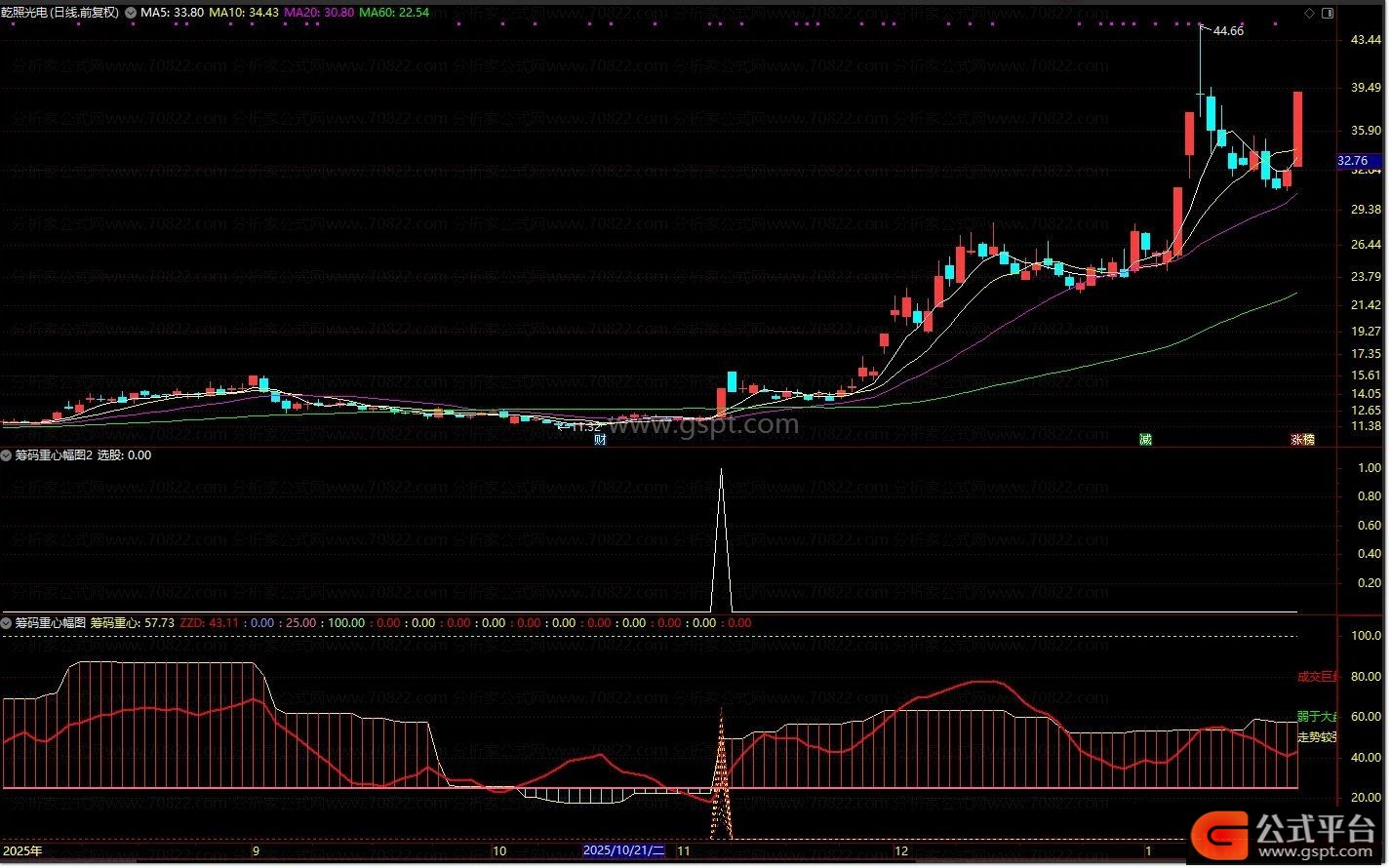Click the red 涨榜 marker on chart
This screenshot has width=1391, height=868.
pos(1302,440)
